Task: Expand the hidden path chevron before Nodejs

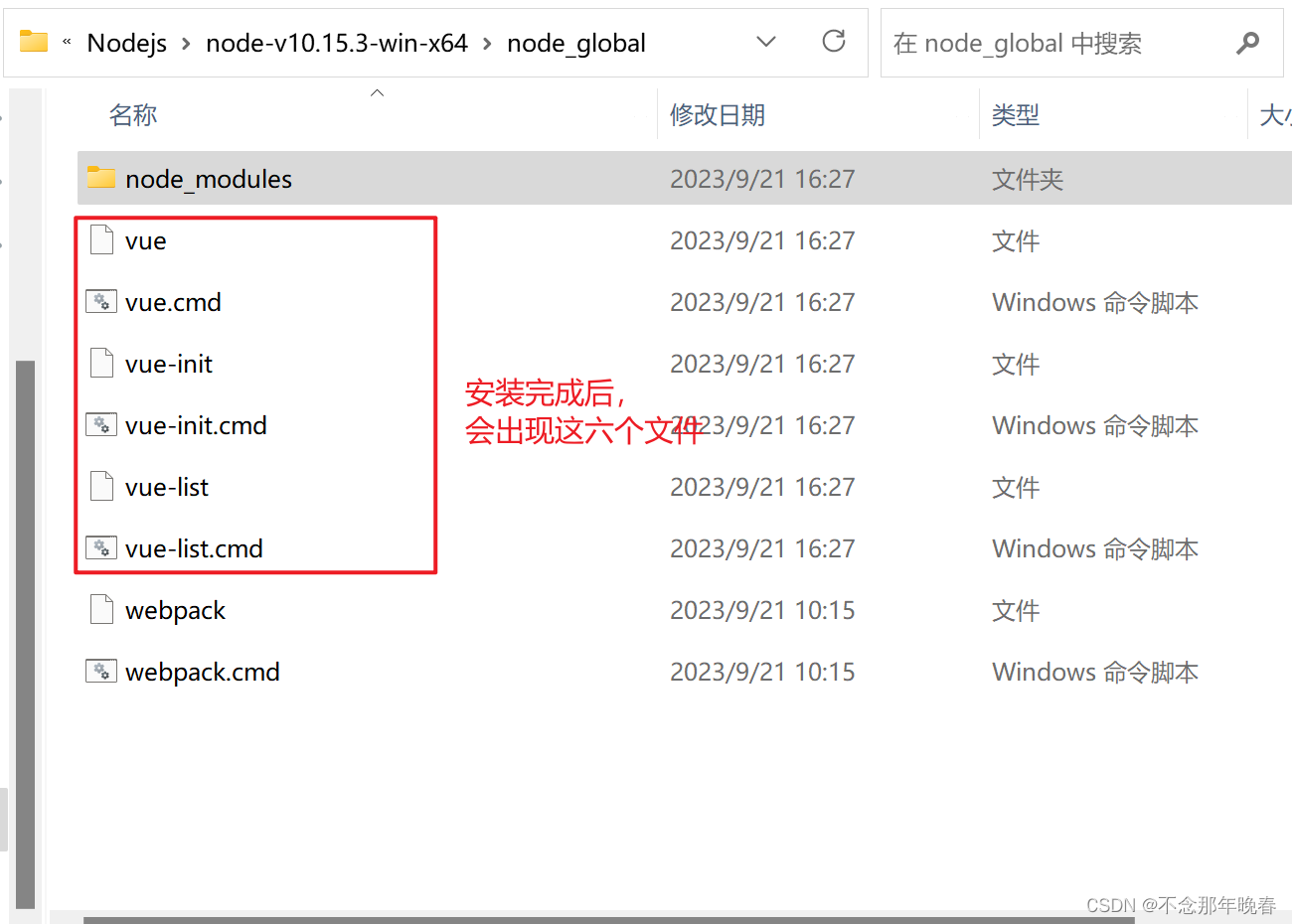Action: point(67,43)
